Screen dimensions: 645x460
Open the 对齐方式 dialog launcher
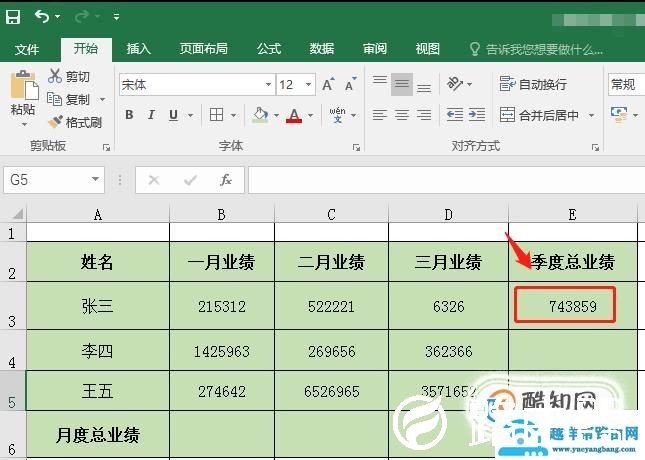595,147
